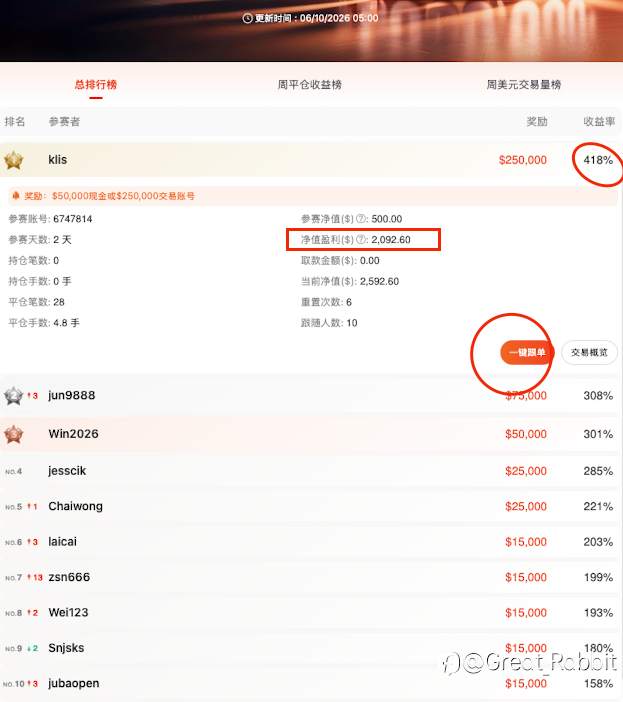Image resolution: width=623 pixels, height=702 pixels.
Task: Open 交易概览 for klis
Action: [589, 352]
